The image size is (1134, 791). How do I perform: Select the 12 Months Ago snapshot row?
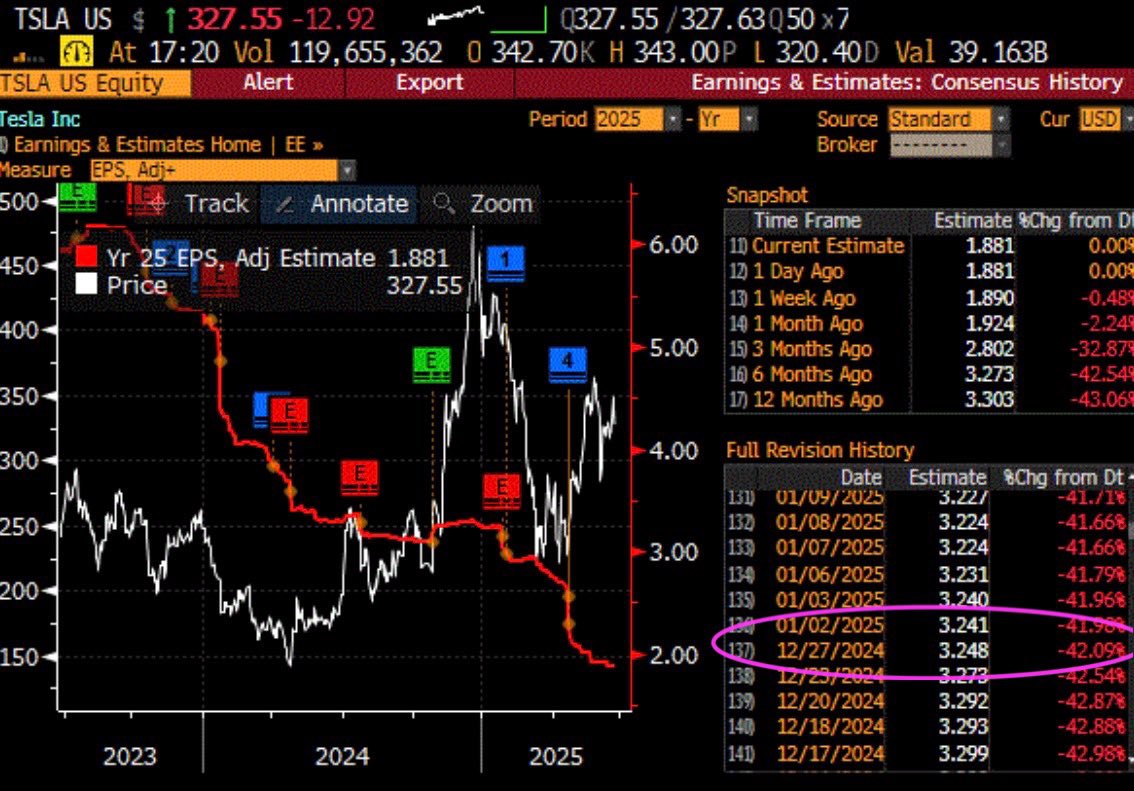click(929, 399)
